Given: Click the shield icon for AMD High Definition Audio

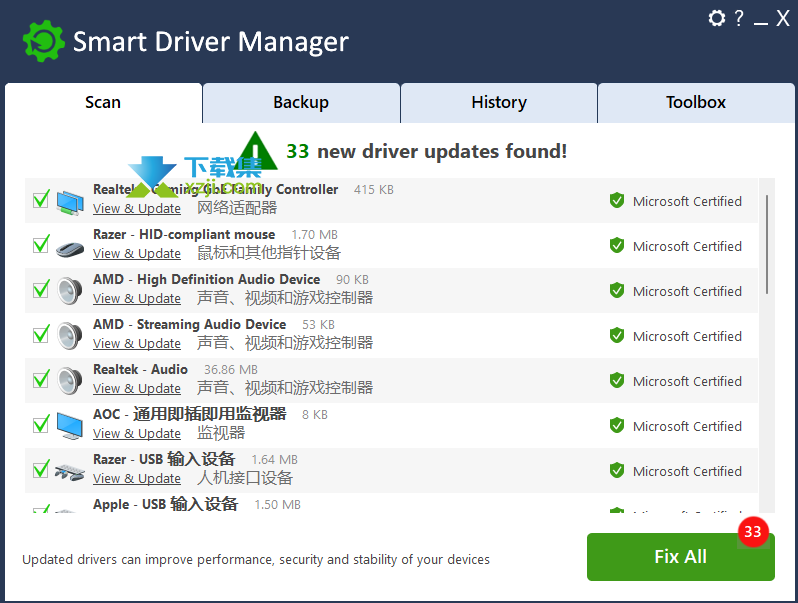Looking at the screenshot, I should tap(617, 291).
